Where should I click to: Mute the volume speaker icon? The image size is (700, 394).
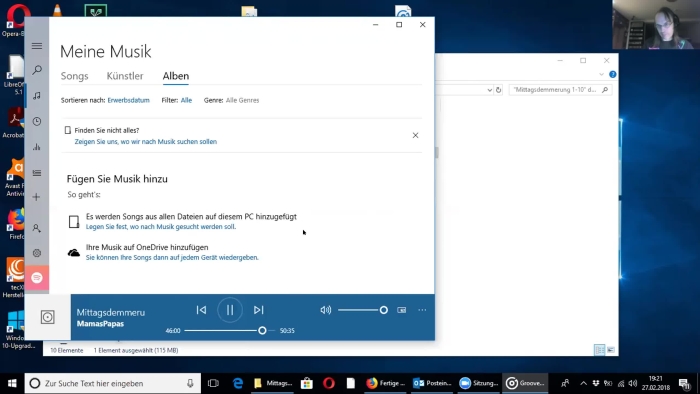[325, 310]
